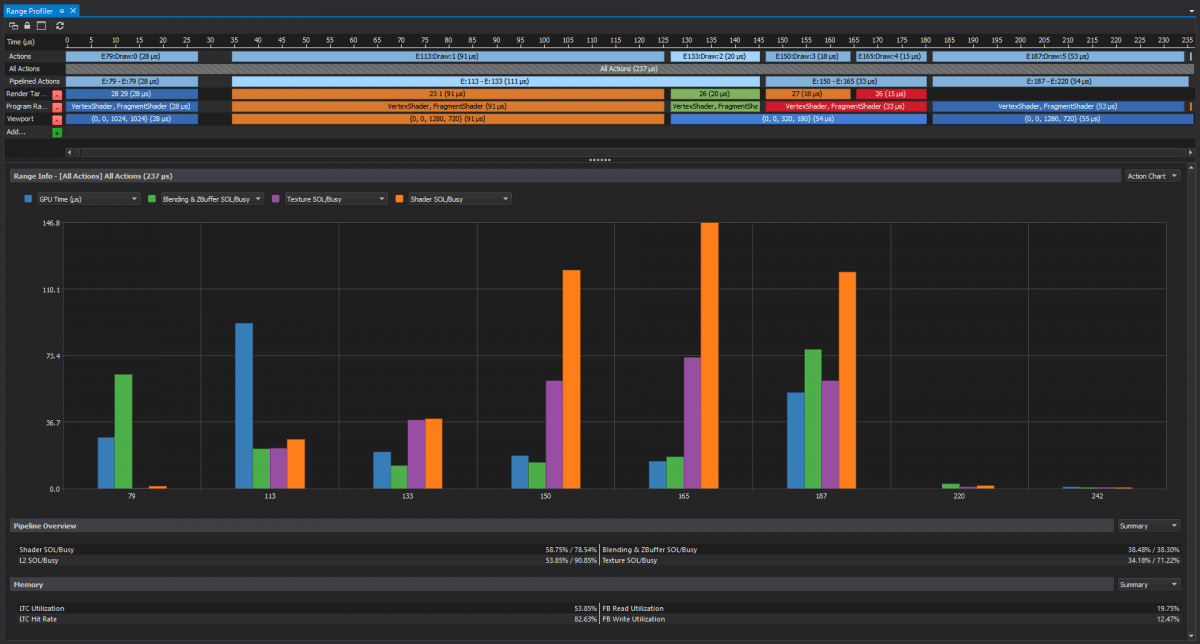This screenshot has width=1200, height=644.
Task: Add a new range with green plus
Action: (57, 131)
